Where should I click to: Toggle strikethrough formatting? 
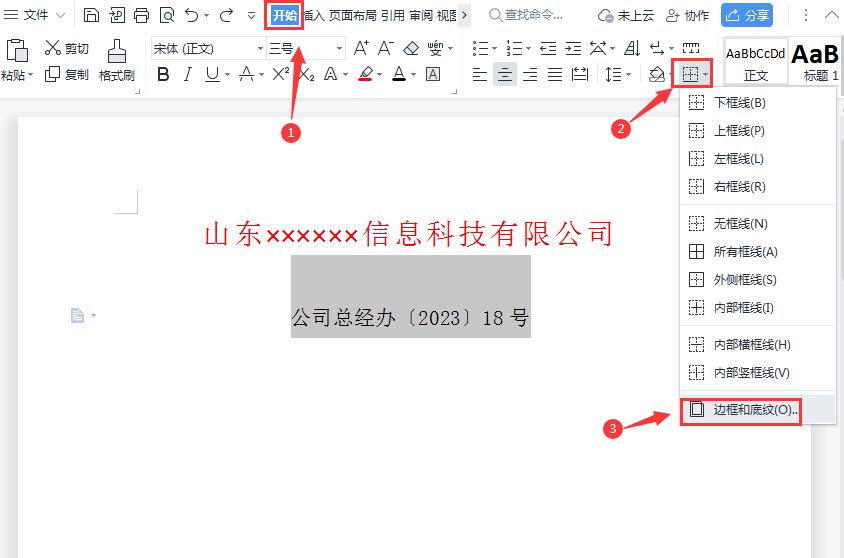[247, 74]
